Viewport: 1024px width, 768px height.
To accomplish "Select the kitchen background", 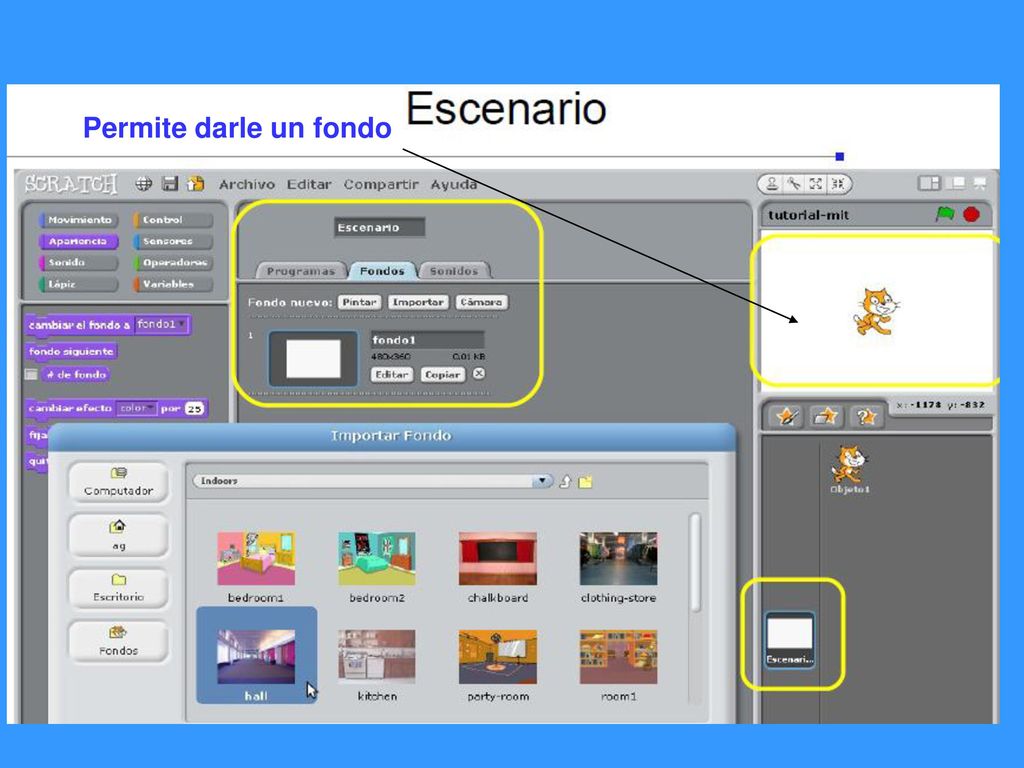I will (x=377, y=665).
